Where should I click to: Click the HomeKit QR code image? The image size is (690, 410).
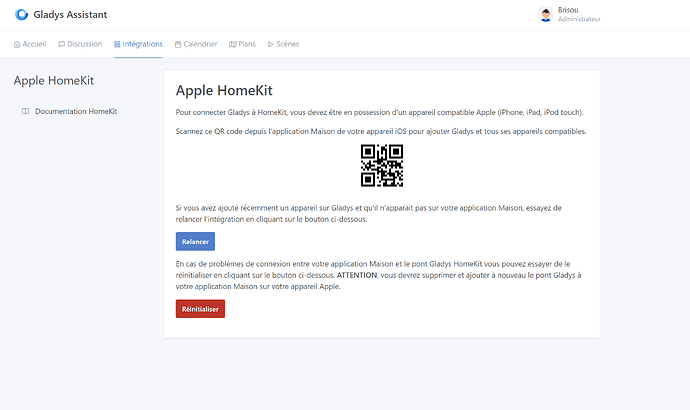(382, 165)
